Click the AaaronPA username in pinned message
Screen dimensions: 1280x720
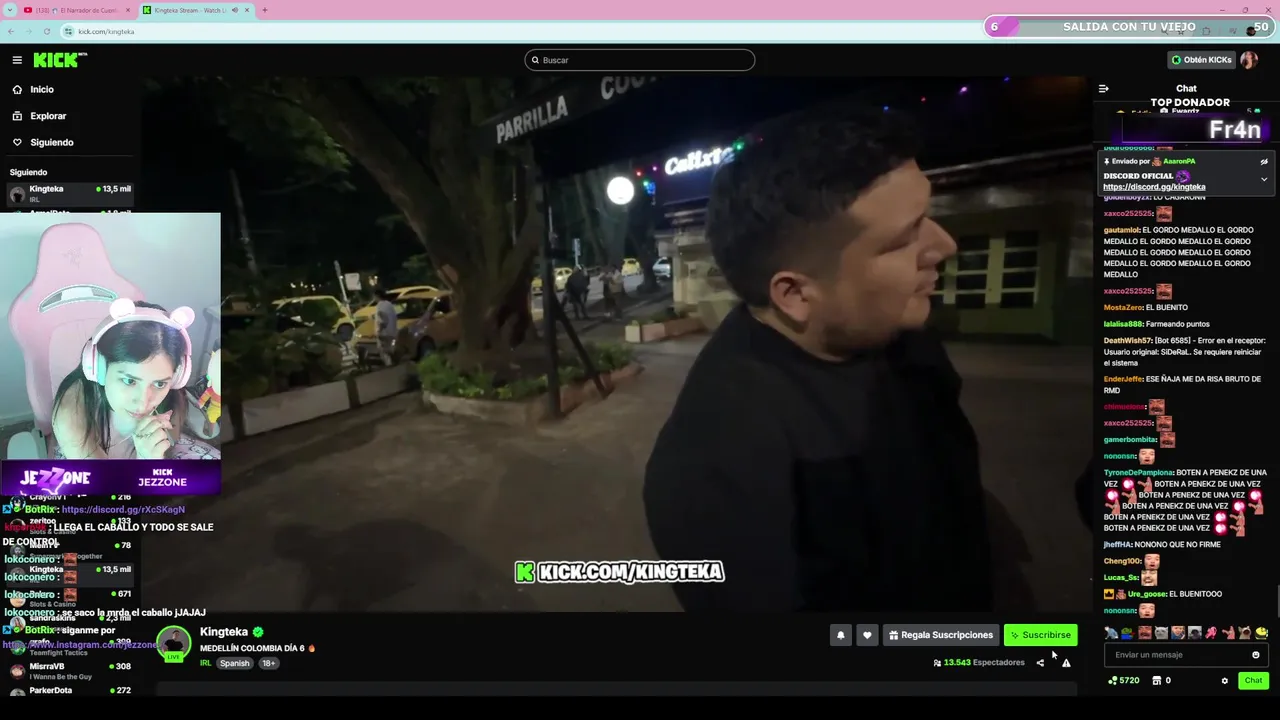pos(1179,161)
